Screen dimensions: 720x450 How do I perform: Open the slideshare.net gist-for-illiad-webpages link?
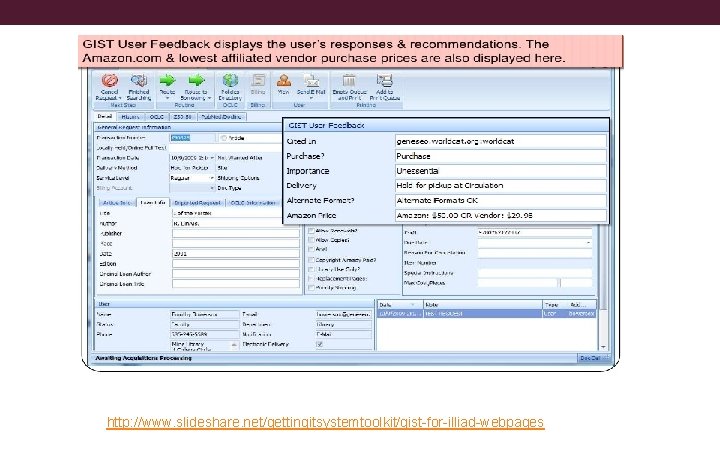pyautogui.click(x=325, y=422)
